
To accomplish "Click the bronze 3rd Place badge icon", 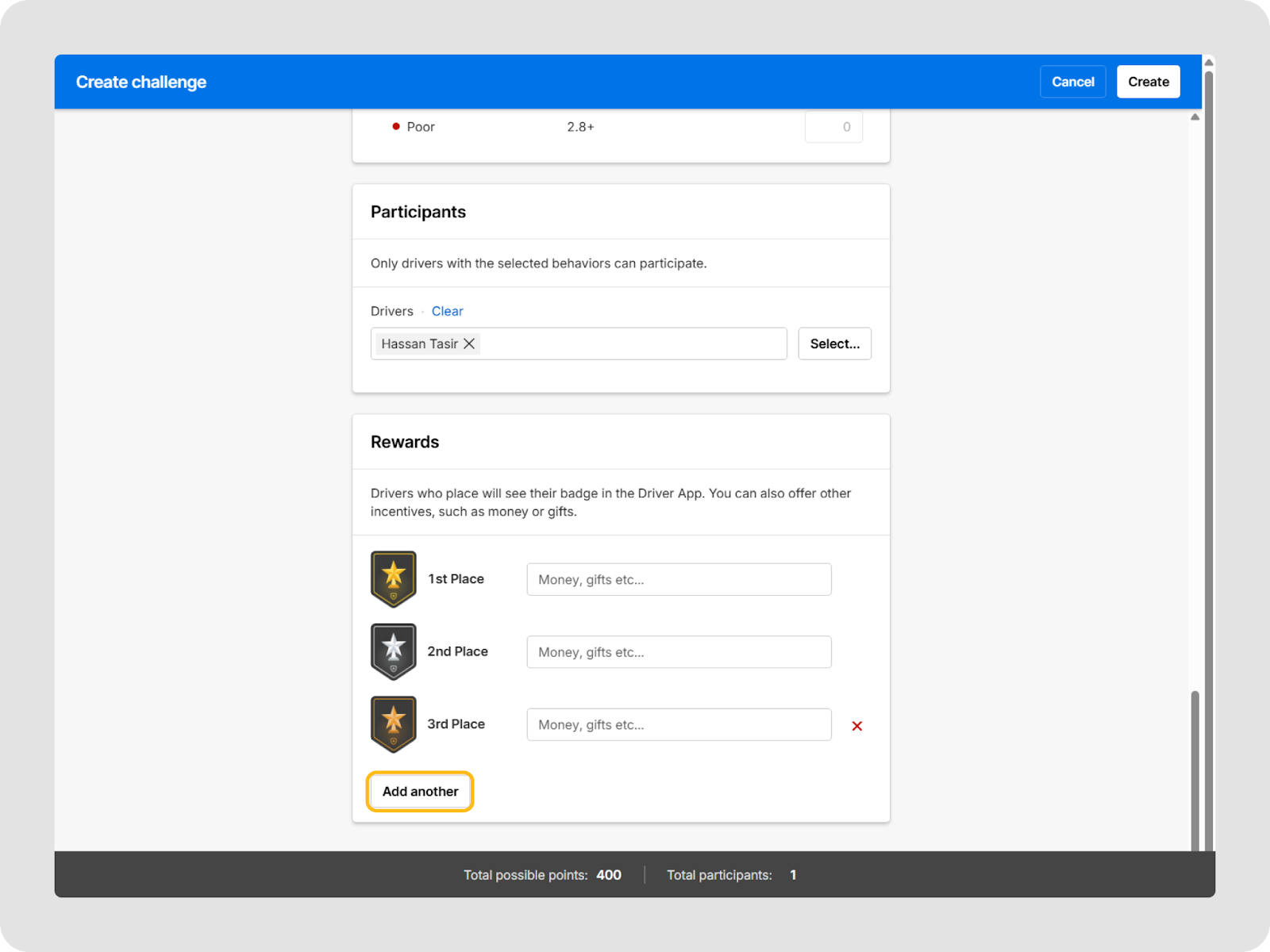I will click(x=393, y=724).
